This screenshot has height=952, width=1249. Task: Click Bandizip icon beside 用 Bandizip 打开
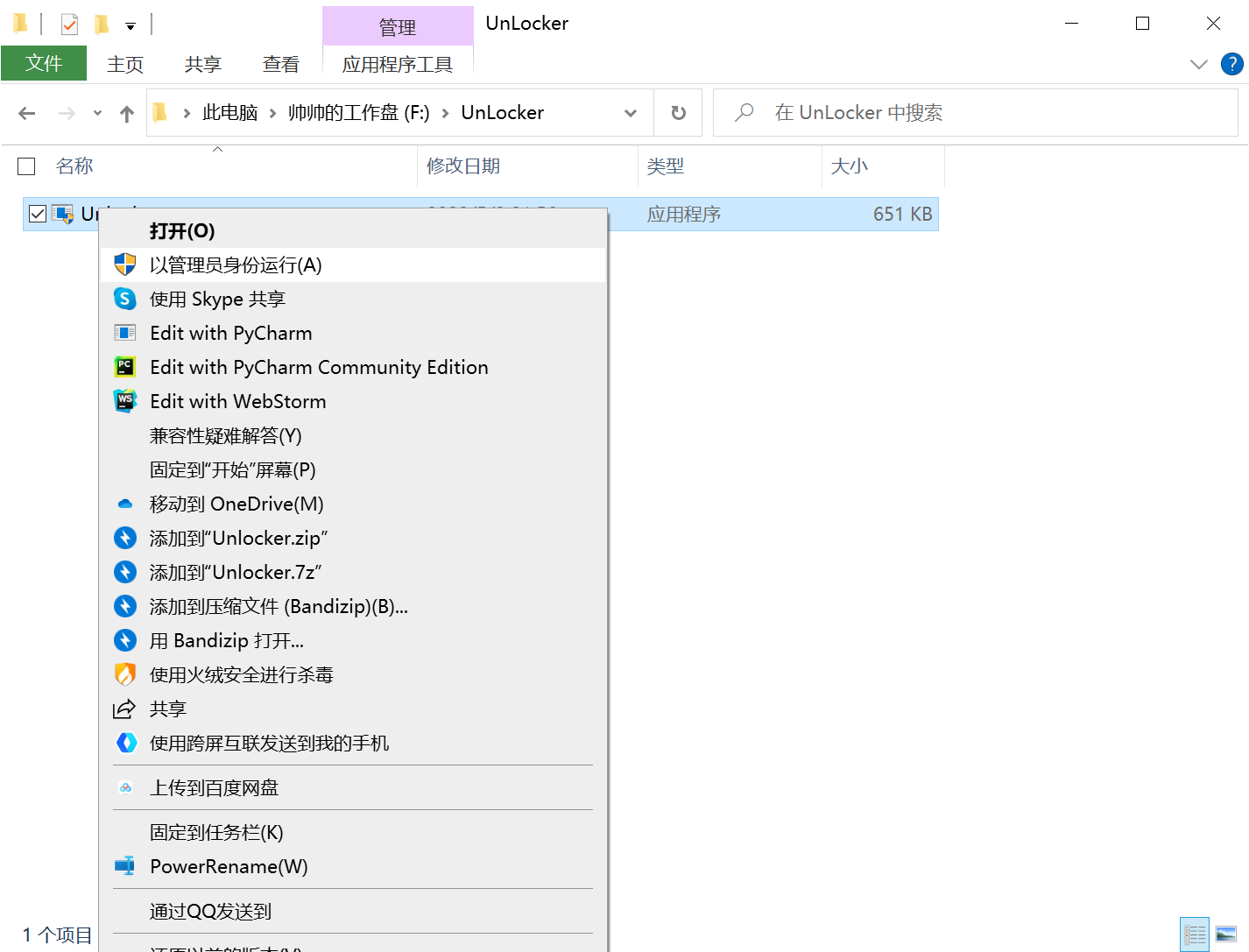pos(125,640)
